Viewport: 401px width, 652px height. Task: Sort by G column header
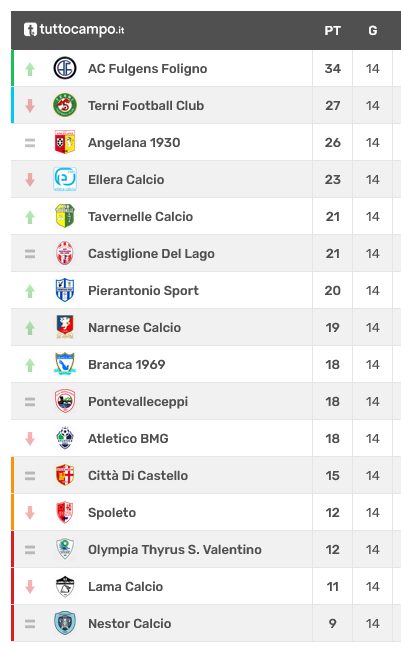point(373,30)
